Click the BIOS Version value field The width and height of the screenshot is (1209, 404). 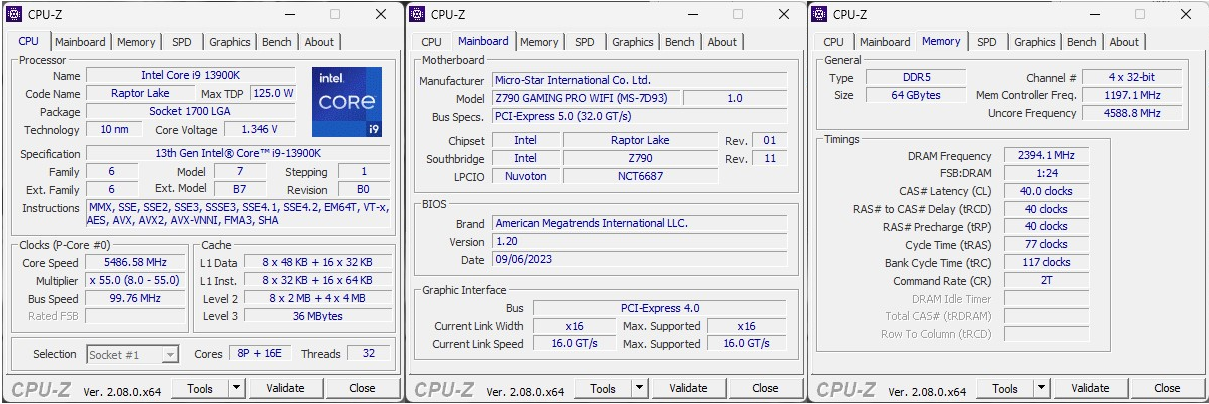pos(640,242)
